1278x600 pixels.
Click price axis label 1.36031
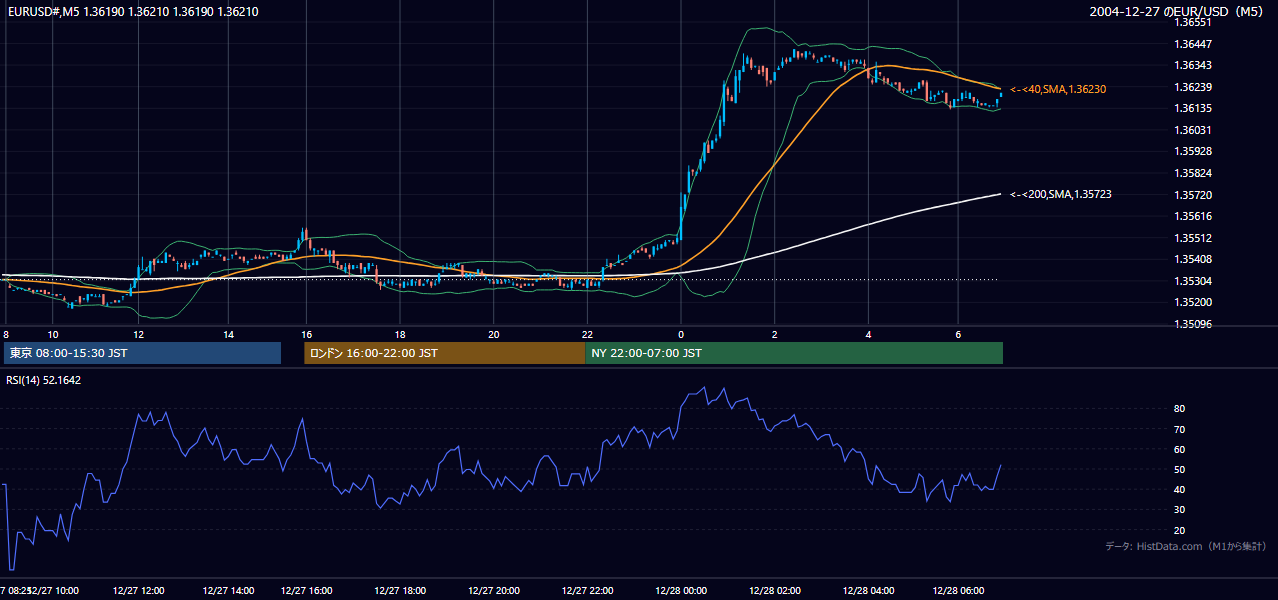(x=1193, y=130)
